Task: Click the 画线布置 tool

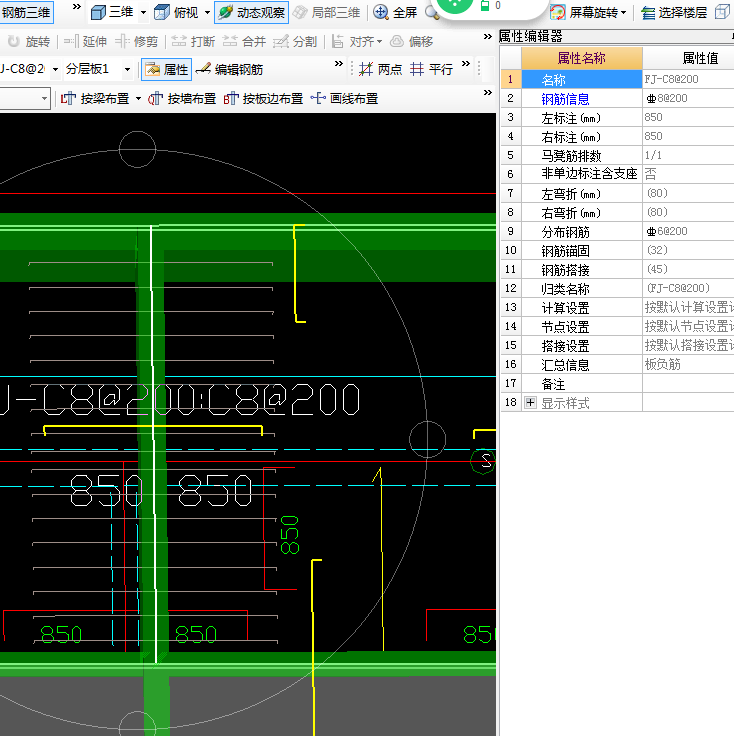Action: point(344,99)
